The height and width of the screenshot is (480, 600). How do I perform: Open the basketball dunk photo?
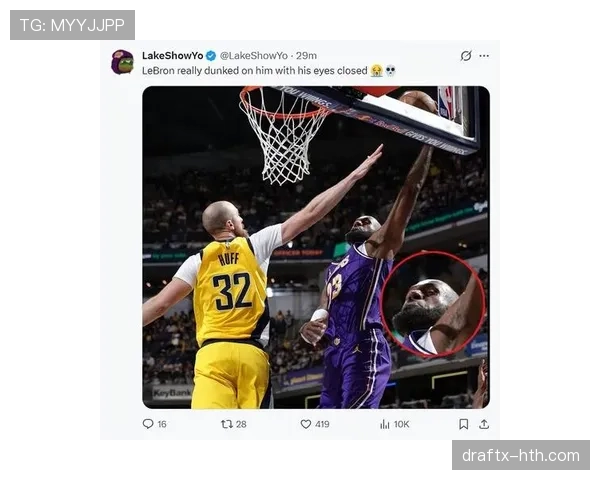coord(316,247)
